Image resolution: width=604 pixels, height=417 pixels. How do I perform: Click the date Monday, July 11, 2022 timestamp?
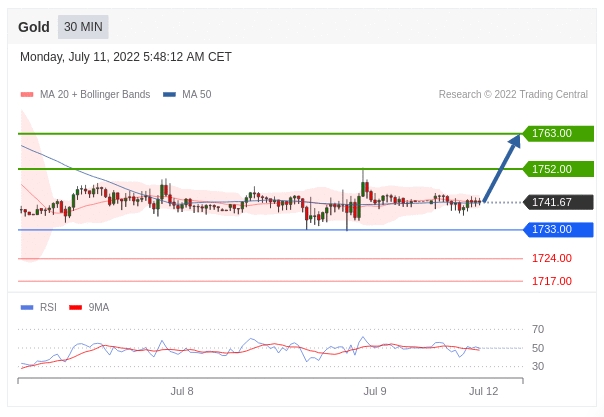tap(126, 57)
